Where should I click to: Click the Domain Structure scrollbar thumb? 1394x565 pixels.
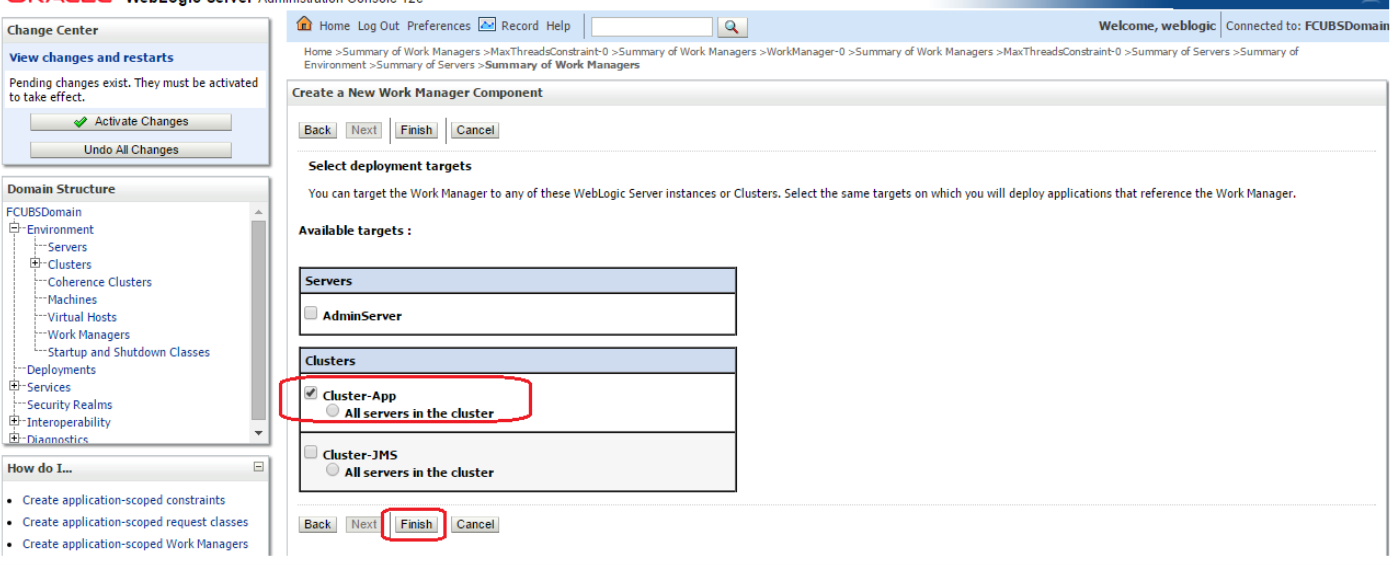click(259, 319)
